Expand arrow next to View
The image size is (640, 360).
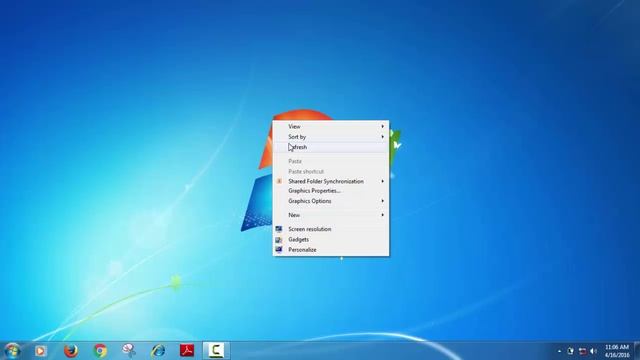click(382, 127)
